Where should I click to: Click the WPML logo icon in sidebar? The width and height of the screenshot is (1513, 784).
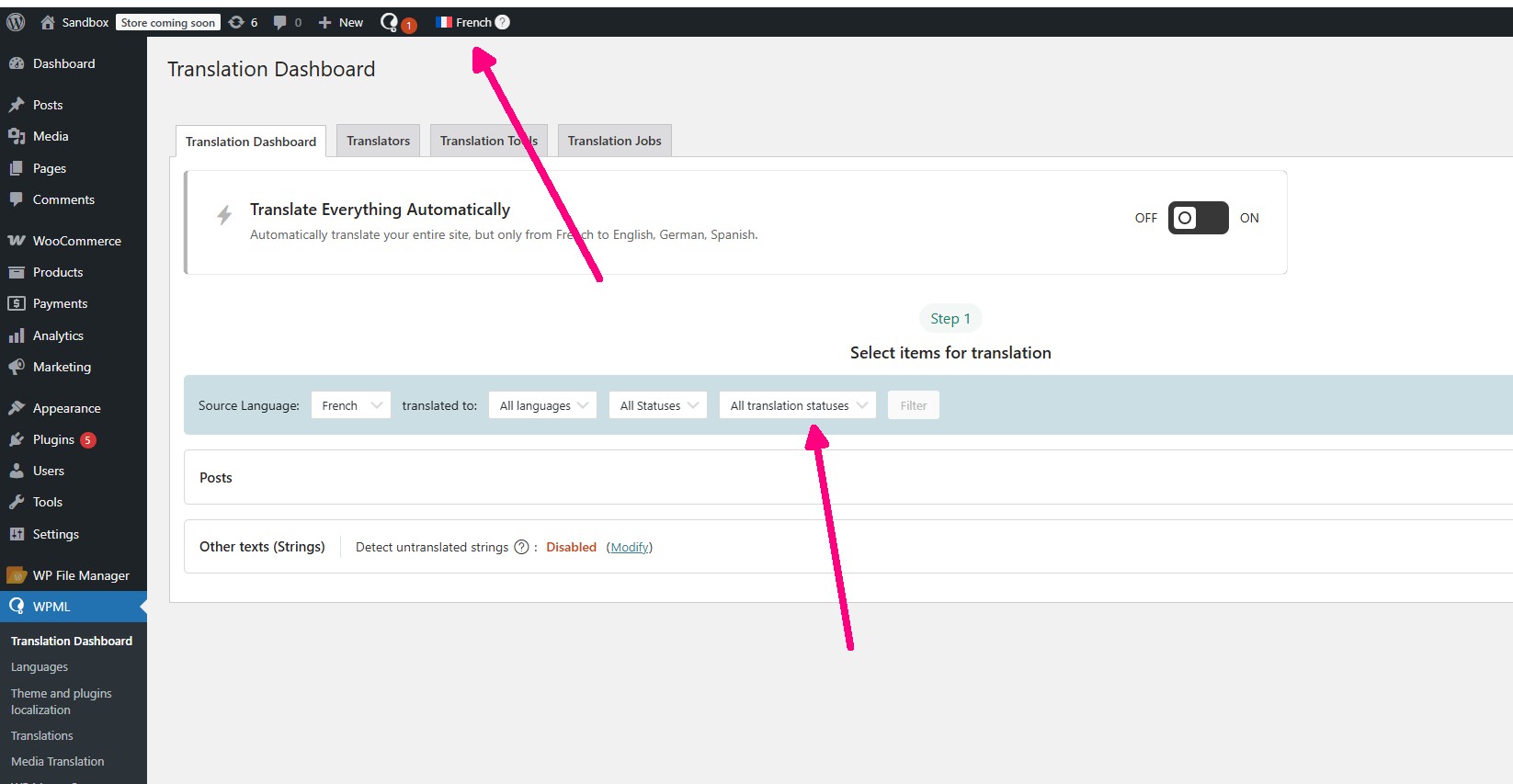tap(17, 607)
